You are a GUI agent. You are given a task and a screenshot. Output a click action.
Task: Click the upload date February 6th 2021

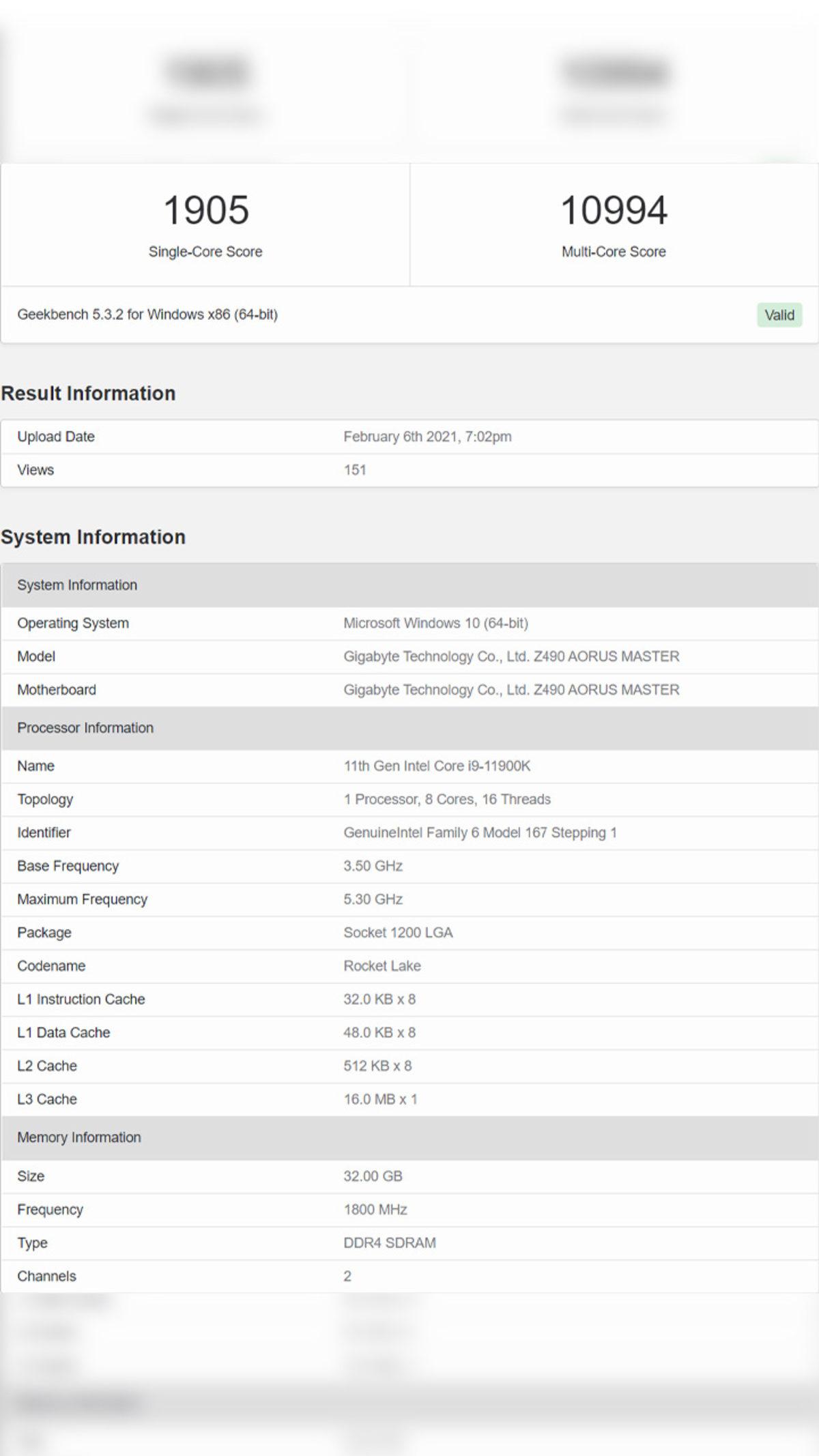(427, 437)
